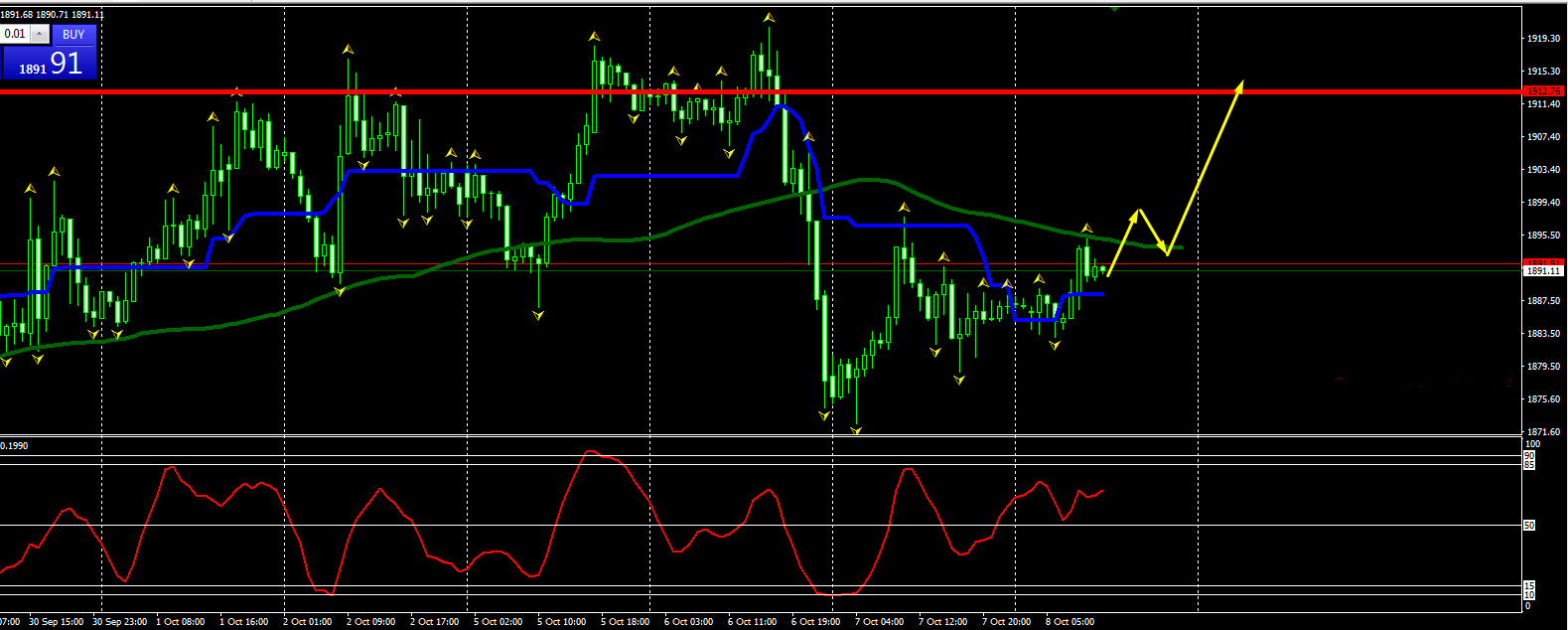
Task: Click the 1879.50 price axis label
Action: pos(1542,367)
